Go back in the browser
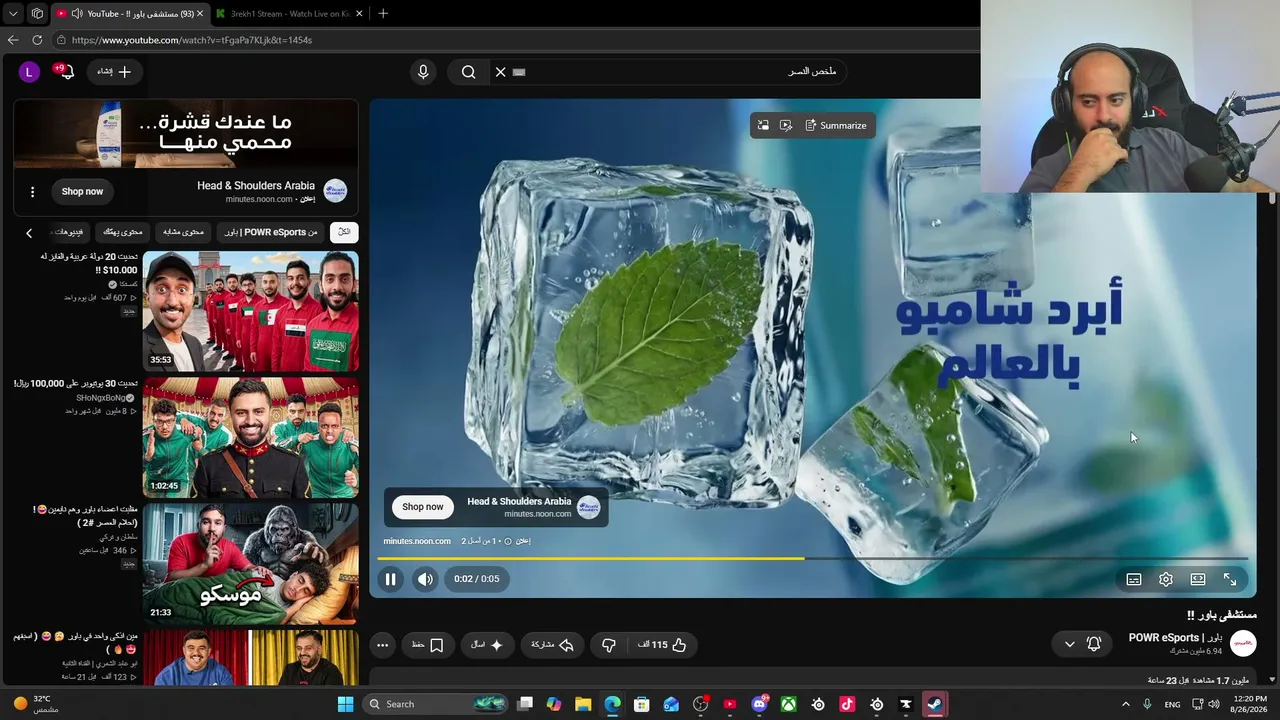The height and width of the screenshot is (720, 1280). coord(13,40)
